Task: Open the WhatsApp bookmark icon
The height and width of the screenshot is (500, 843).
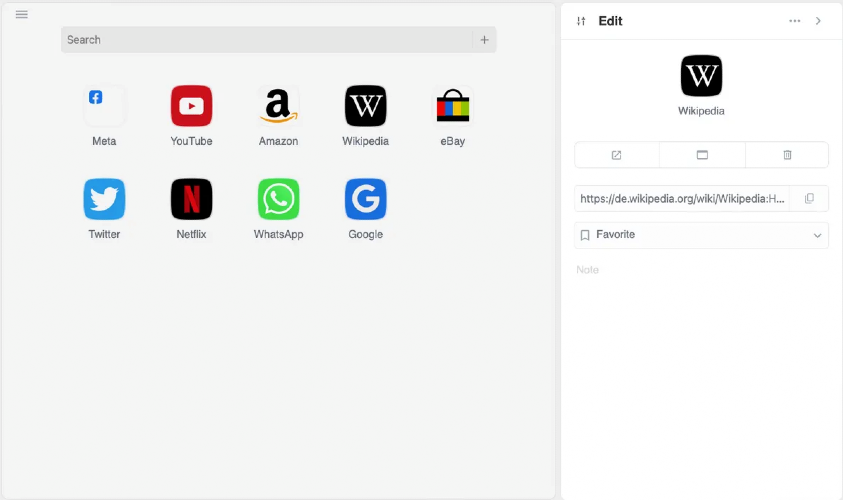Action: (x=278, y=199)
